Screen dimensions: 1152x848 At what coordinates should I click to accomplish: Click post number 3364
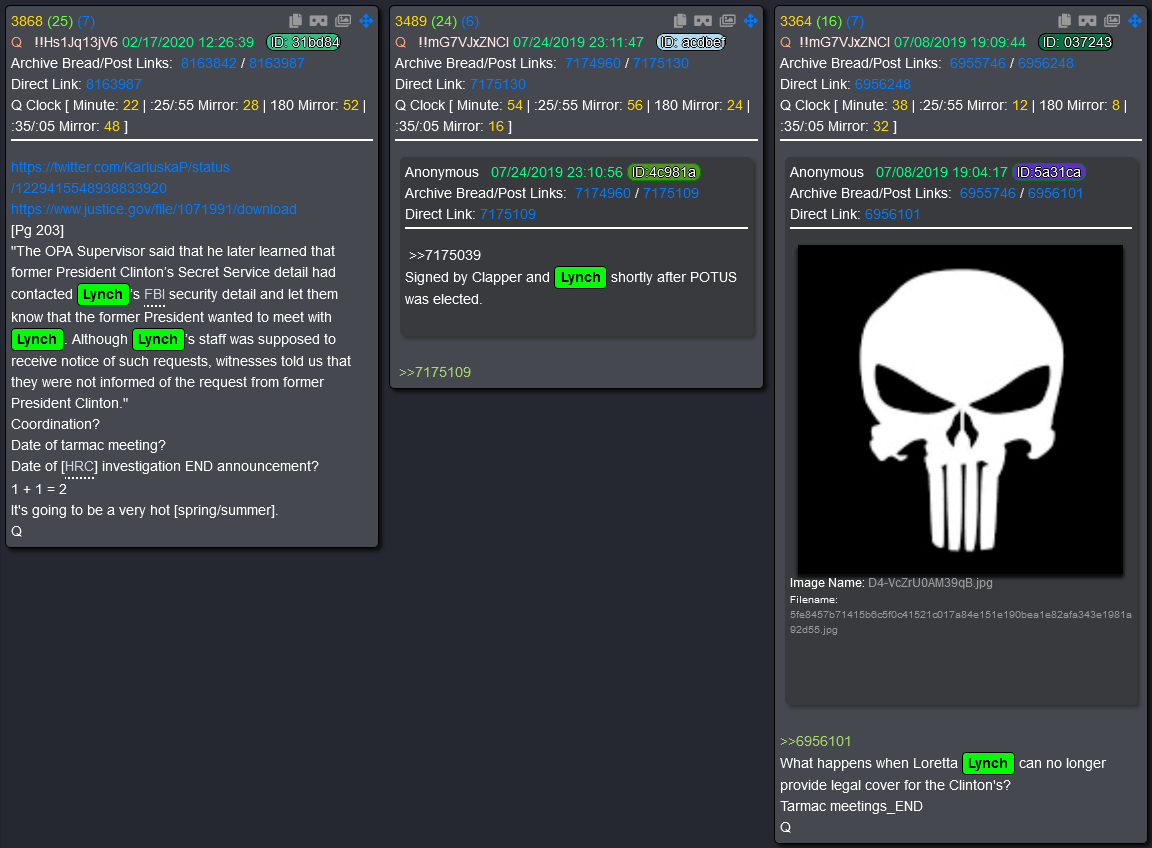click(x=796, y=21)
